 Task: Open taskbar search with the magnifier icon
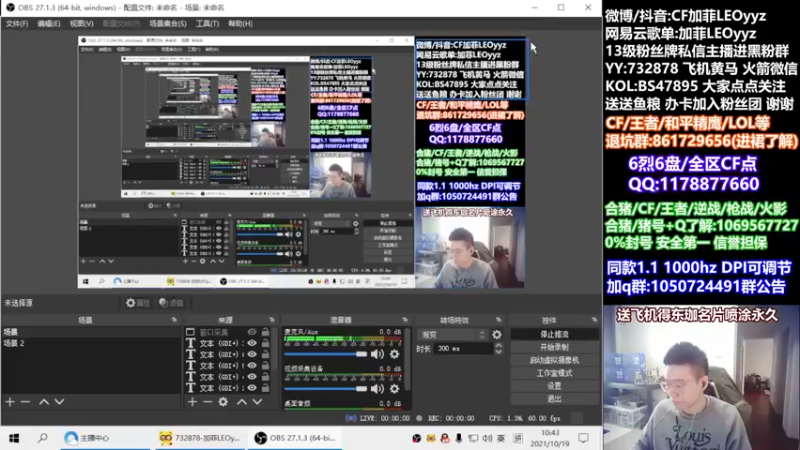click(43, 438)
